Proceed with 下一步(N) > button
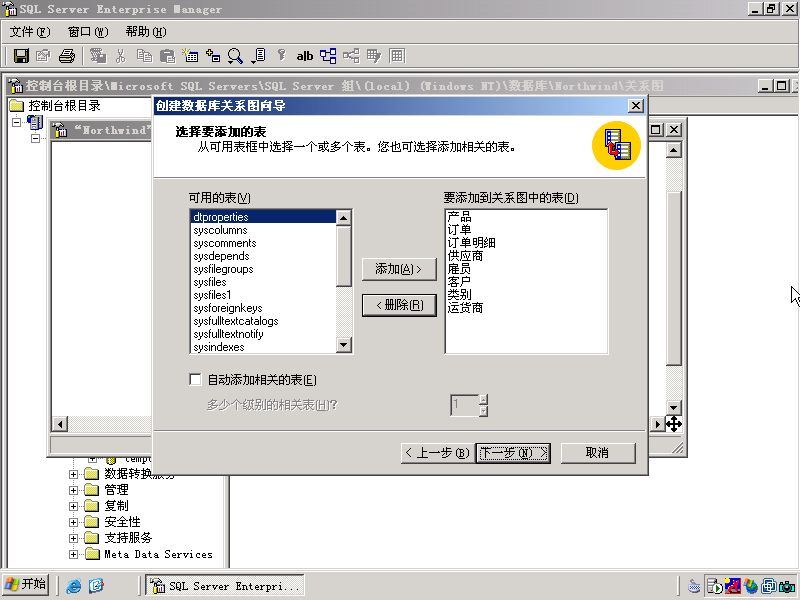Image resolution: width=800 pixels, height=600 pixels. (x=513, y=453)
